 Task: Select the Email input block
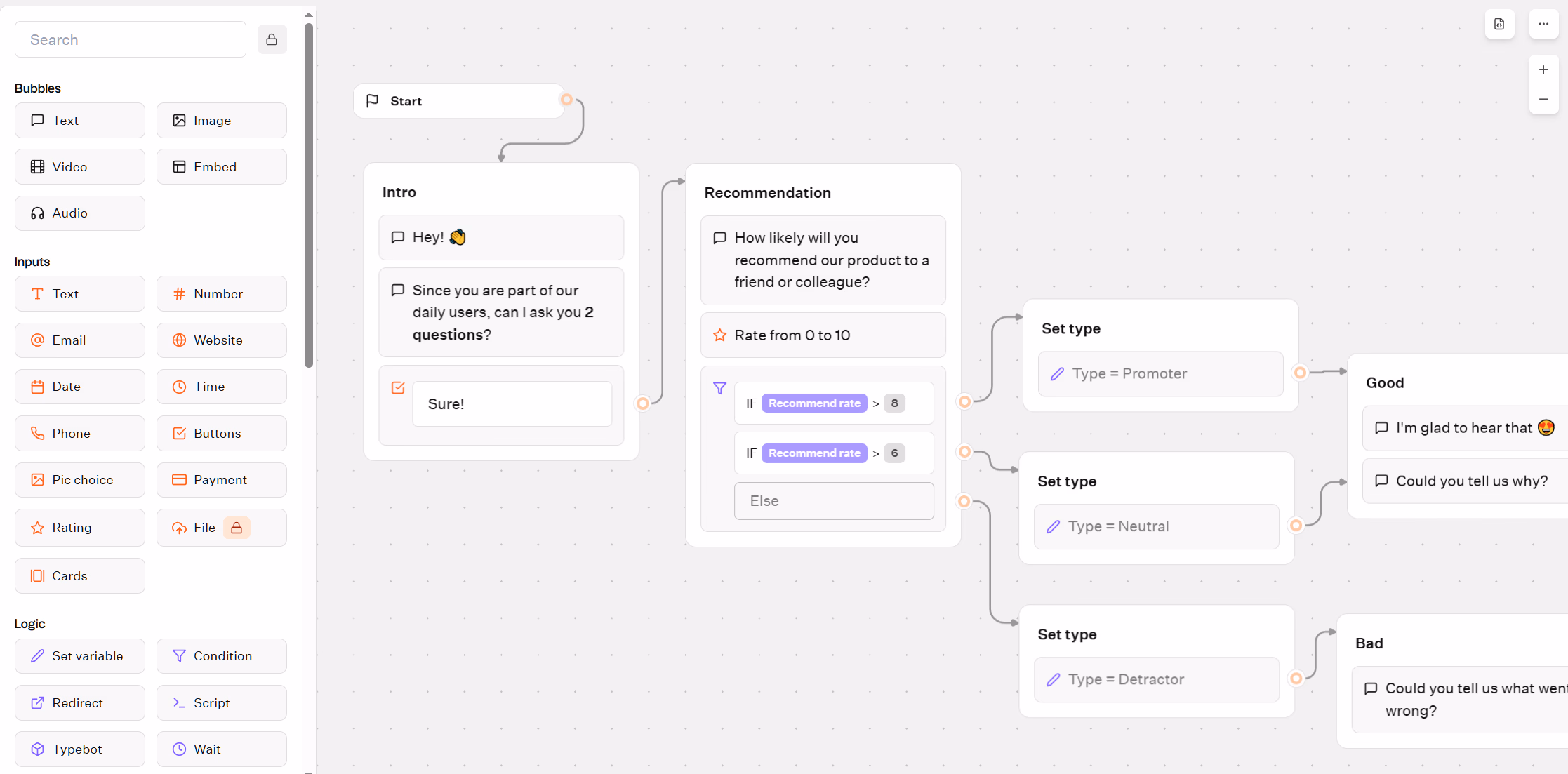[x=80, y=340]
